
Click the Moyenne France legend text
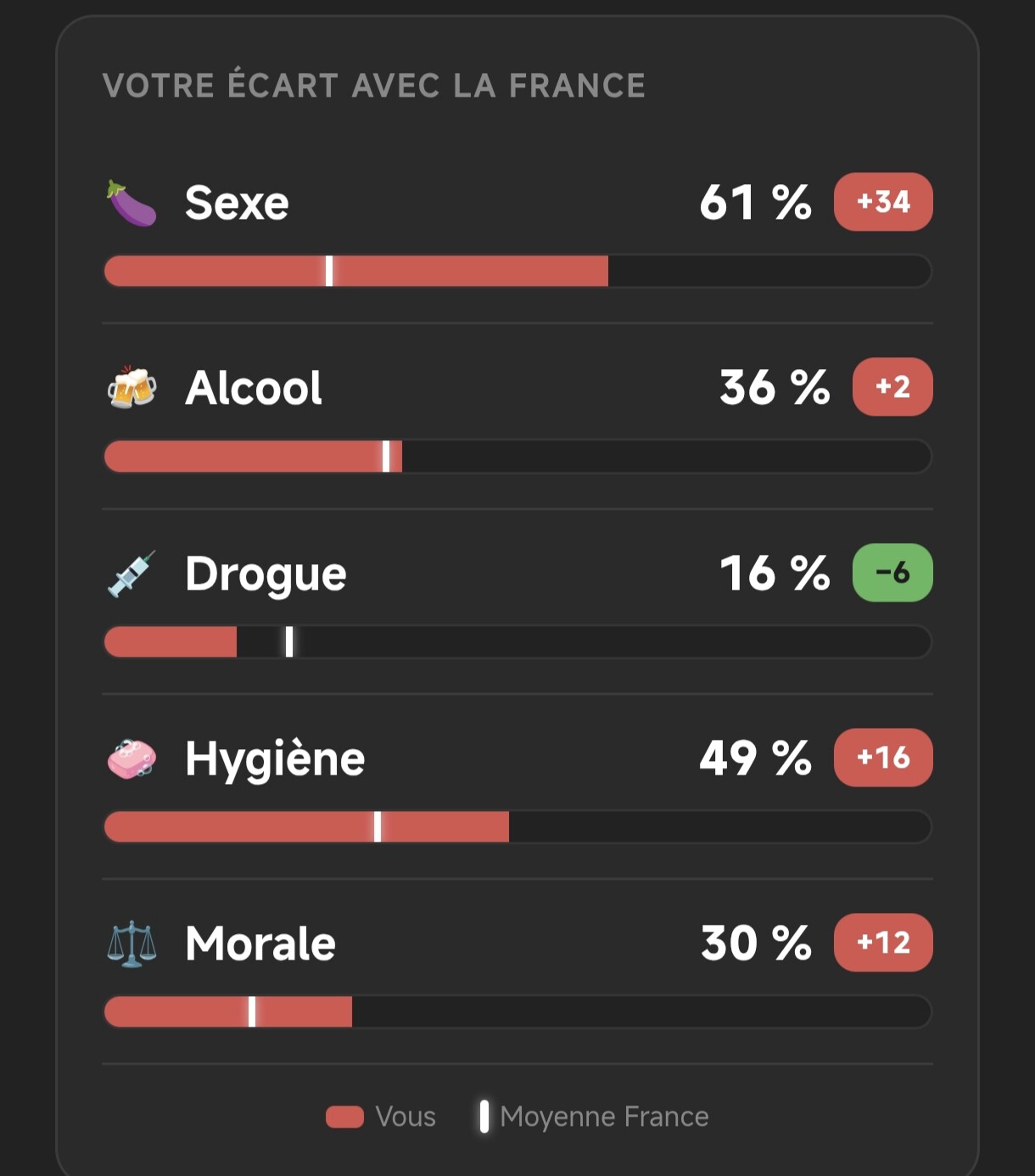pos(604,1117)
